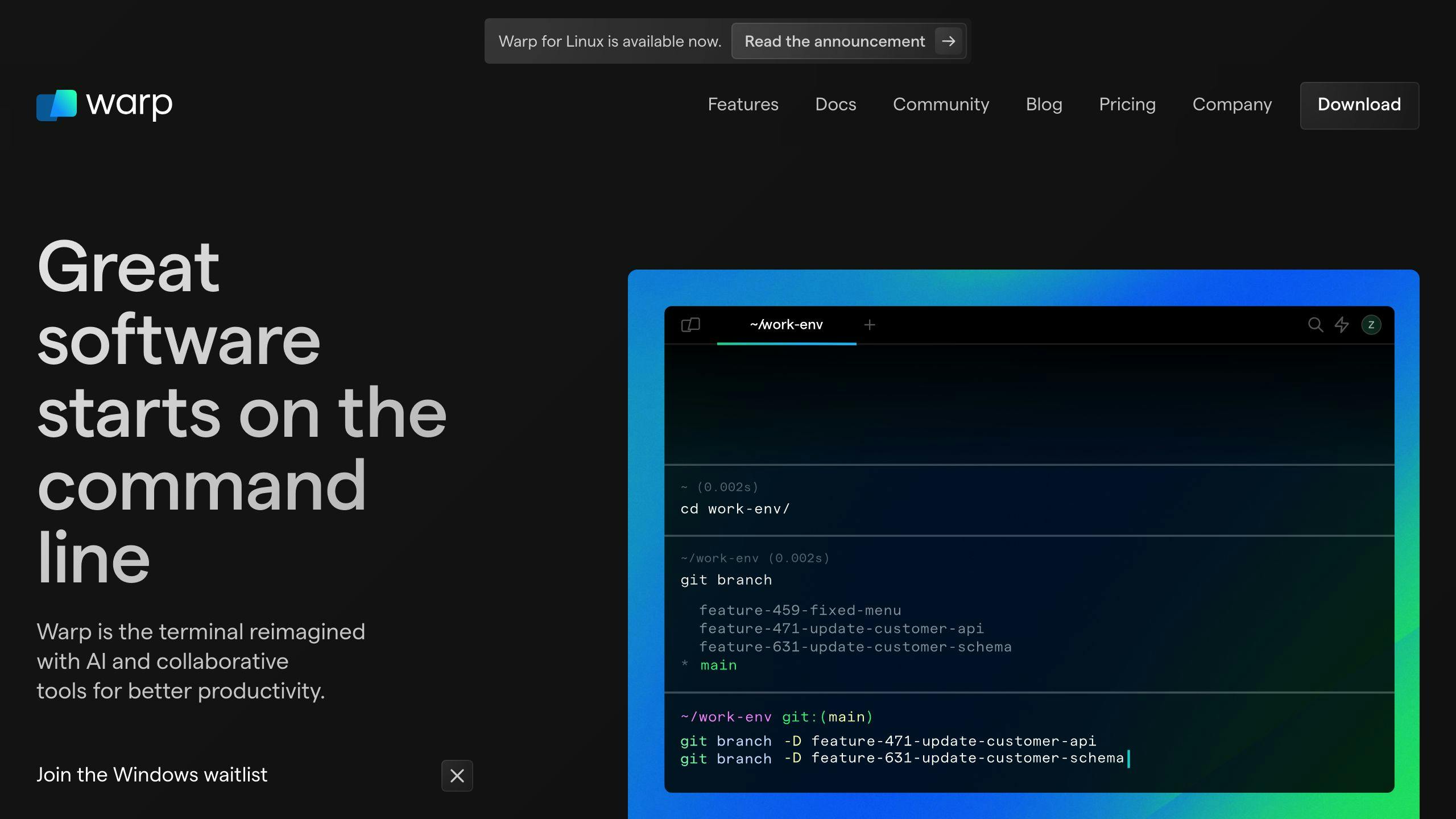The width and height of the screenshot is (1456, 819).
Task: Open the Blog page
Action: coord(1044,105)
